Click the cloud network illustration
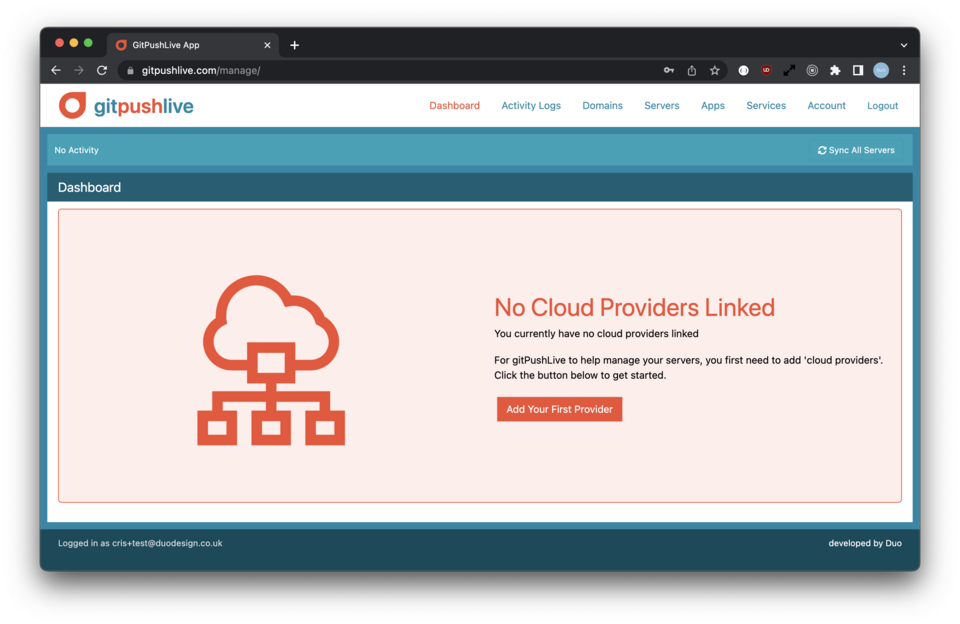Image resolution: width=960 pixels, height=624 pixels. pos(271,360)
